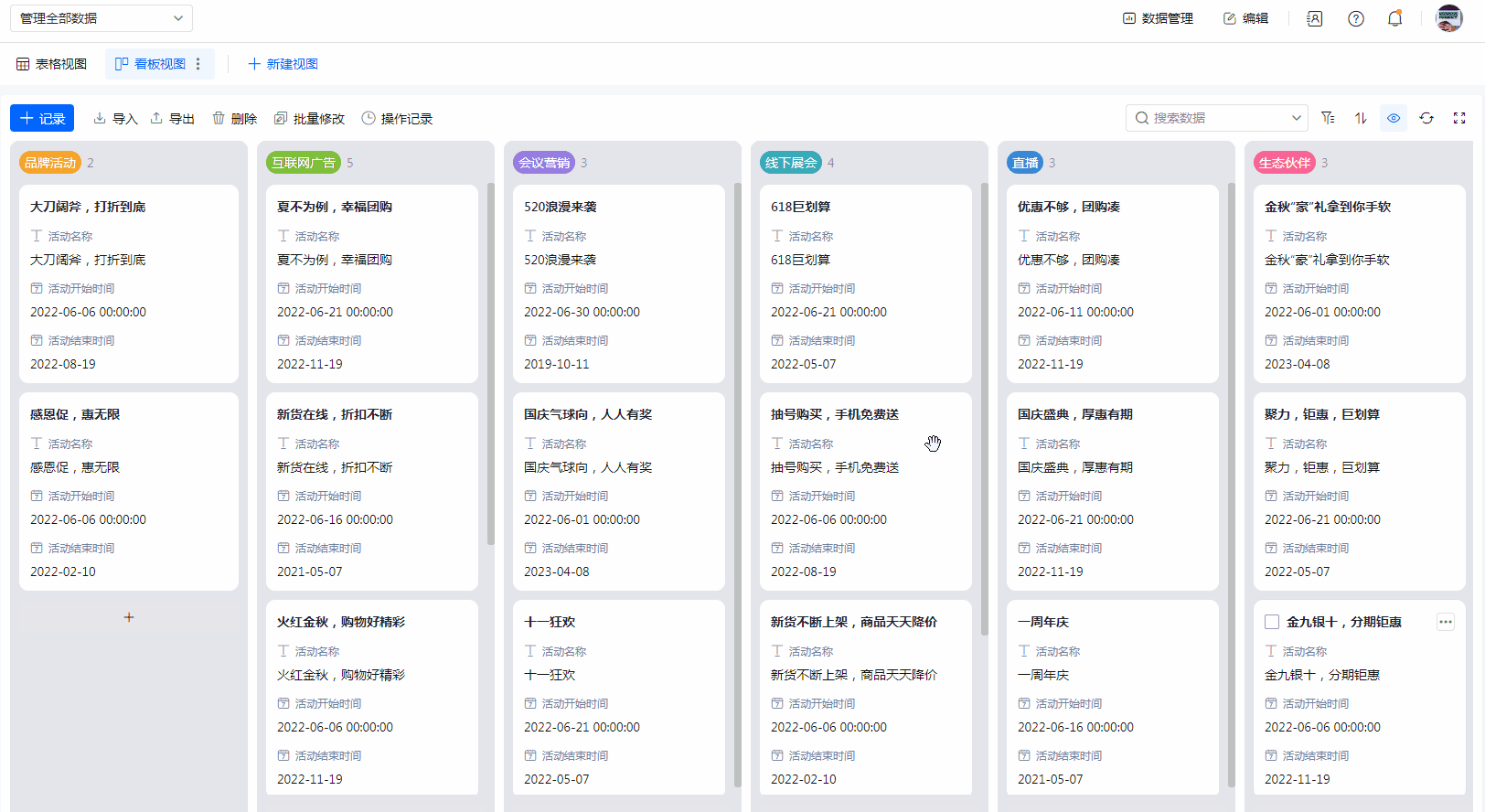The image size is (1485, 812).
Task: Open more options on 金九银十 card
Action: (1445, 622)
